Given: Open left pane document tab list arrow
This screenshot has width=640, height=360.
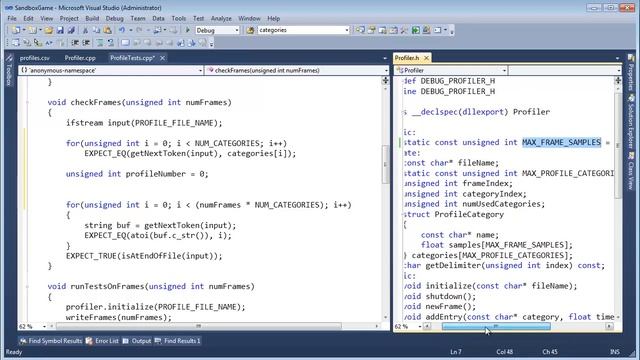Looking at the screenshot, I should [384, 58].
